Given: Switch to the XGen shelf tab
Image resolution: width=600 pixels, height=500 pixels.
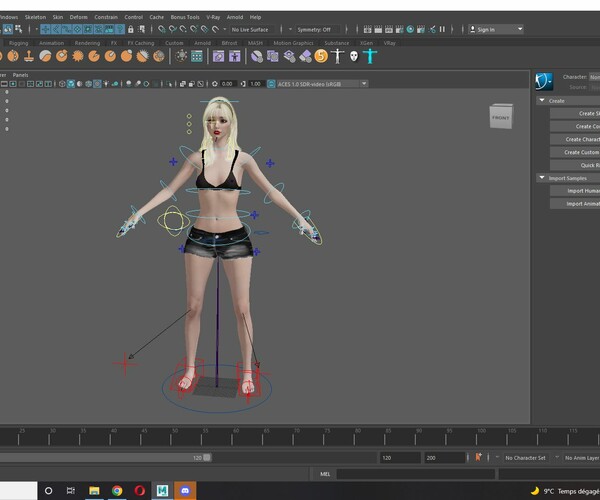Looking at the screenshot, I should 366,43.
